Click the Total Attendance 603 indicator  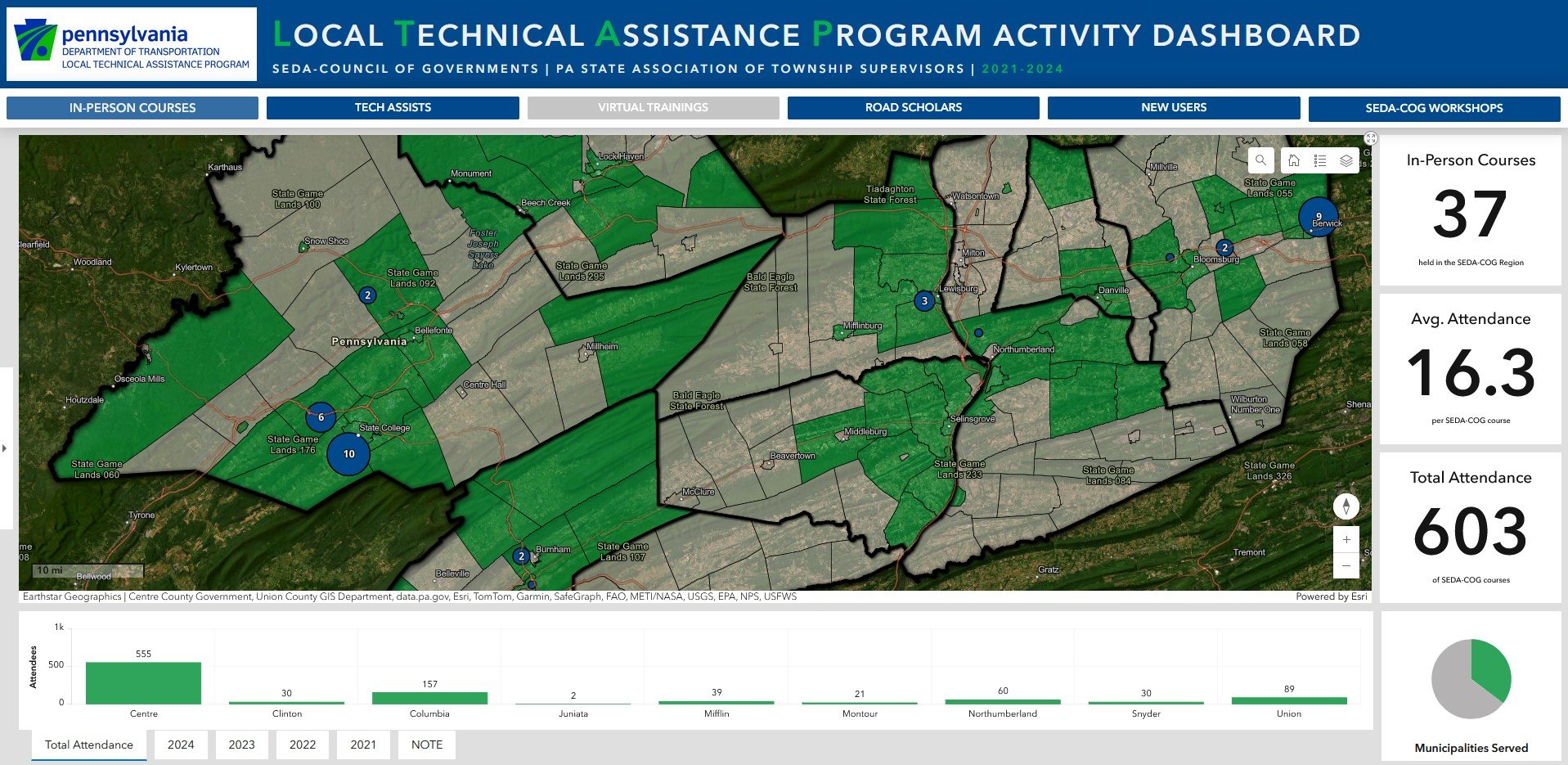click(1471, 528)
